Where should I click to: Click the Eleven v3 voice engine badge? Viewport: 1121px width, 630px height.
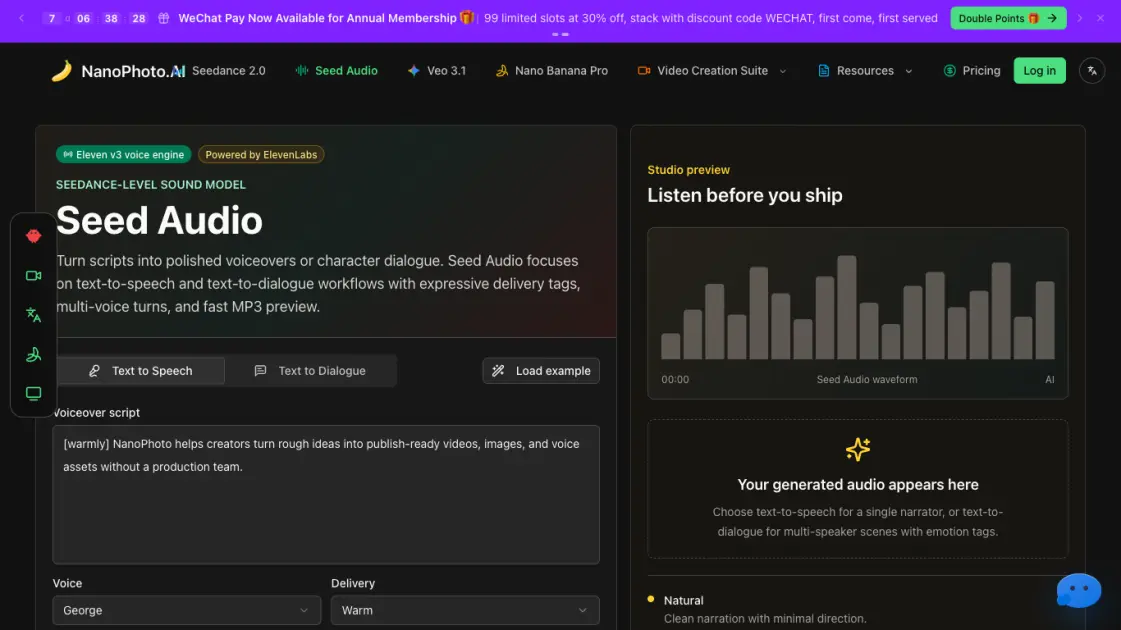pos(124,154)
